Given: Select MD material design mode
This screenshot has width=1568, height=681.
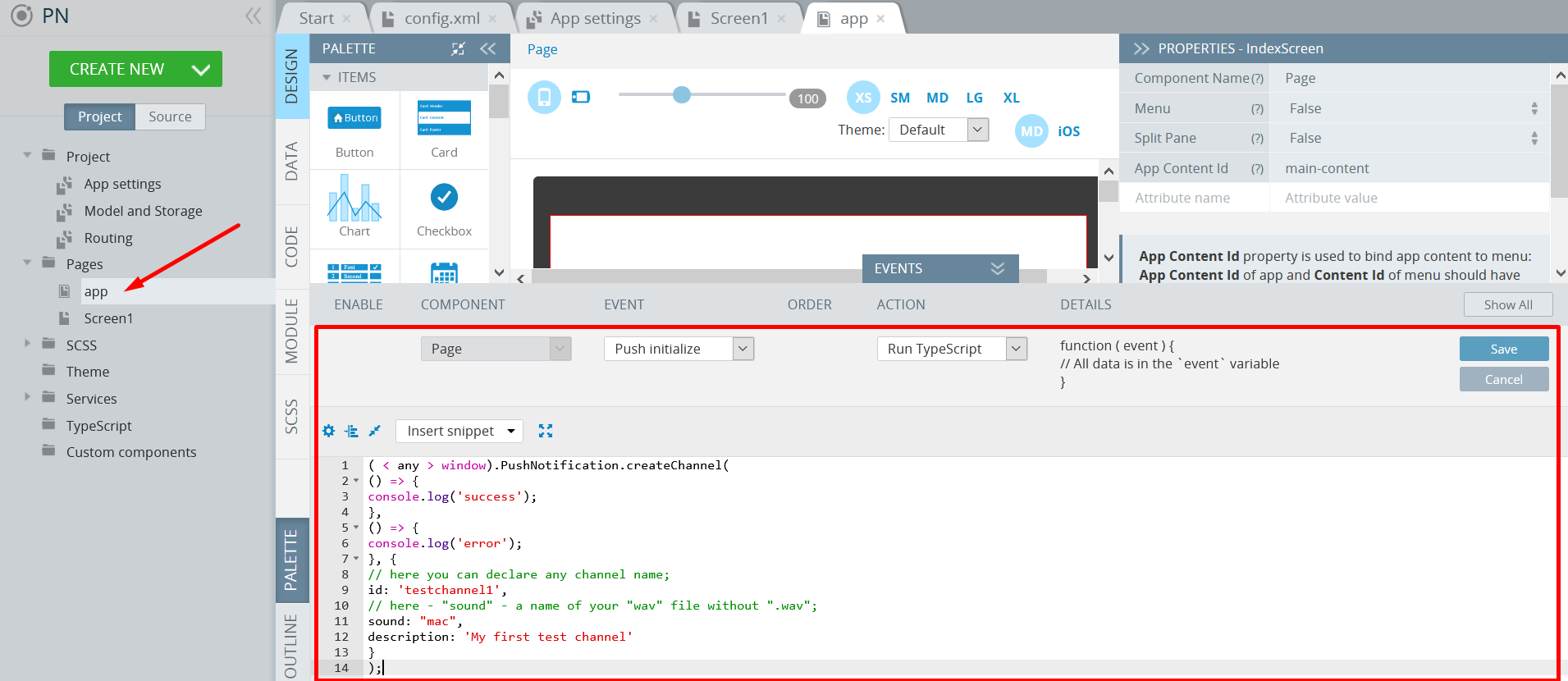Looking at the screenshot, I should 1031,131.
